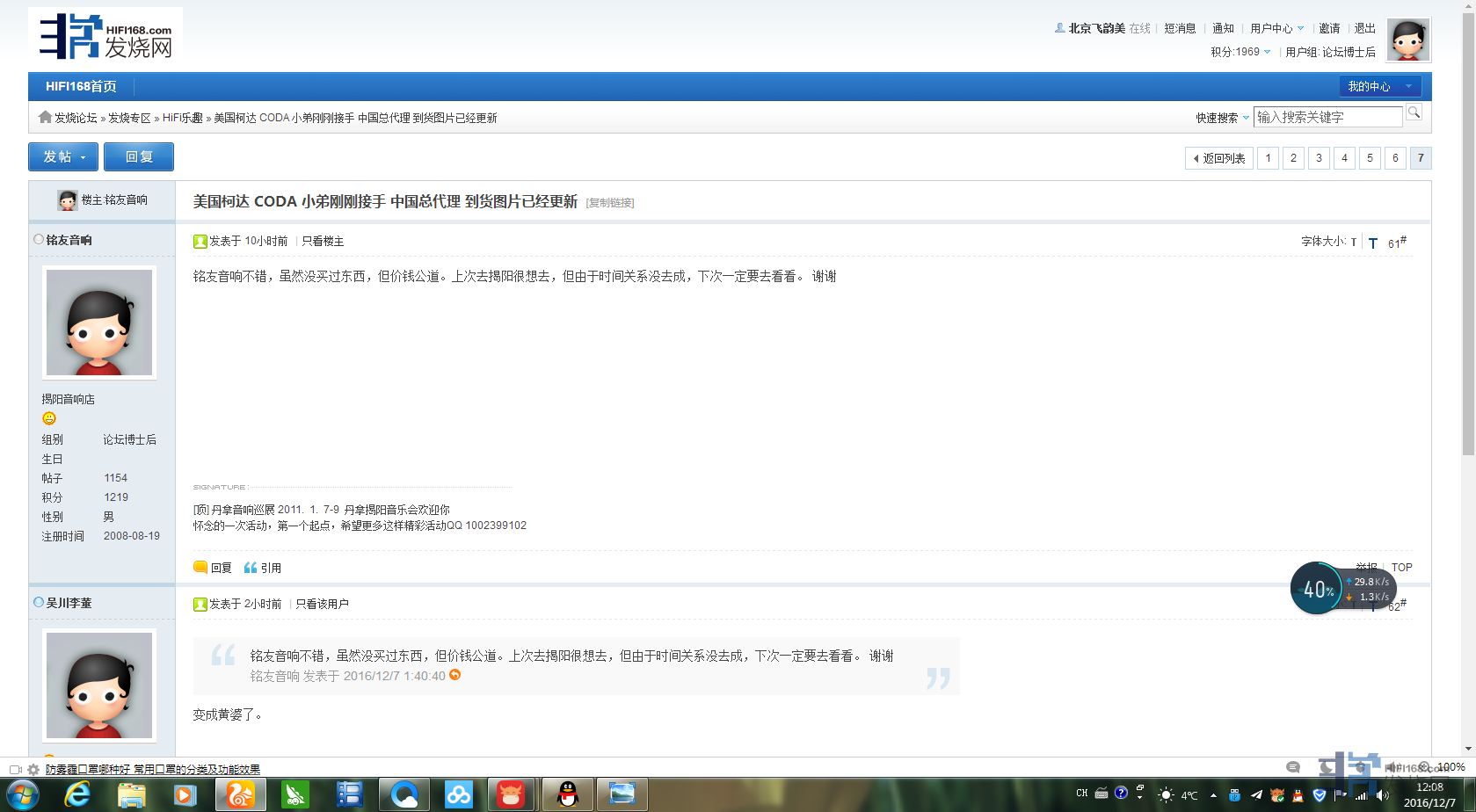Click the search keyword input field
The height and width of the screenshot is (812, 1476).
[x=1327, y=117]
